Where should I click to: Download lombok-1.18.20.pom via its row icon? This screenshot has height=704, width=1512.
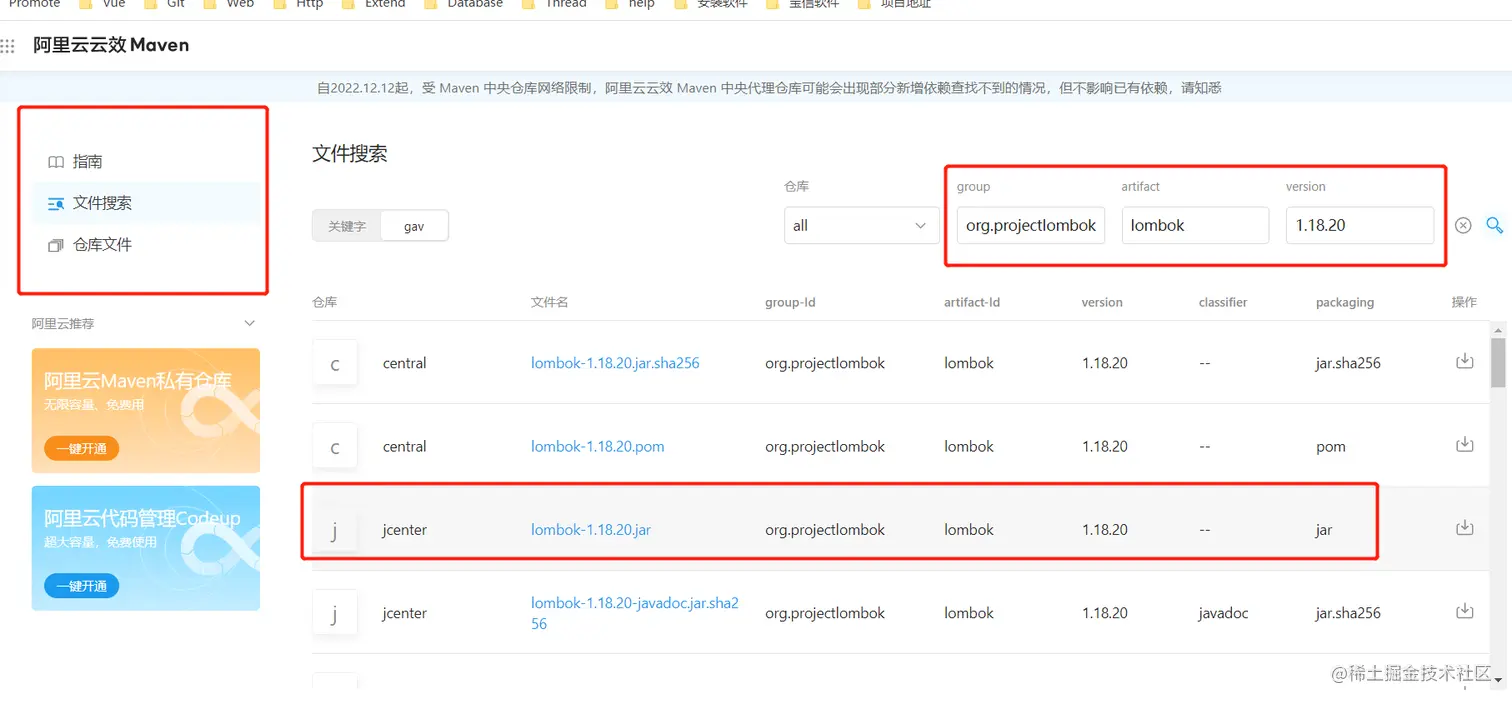coord(1465,444)
